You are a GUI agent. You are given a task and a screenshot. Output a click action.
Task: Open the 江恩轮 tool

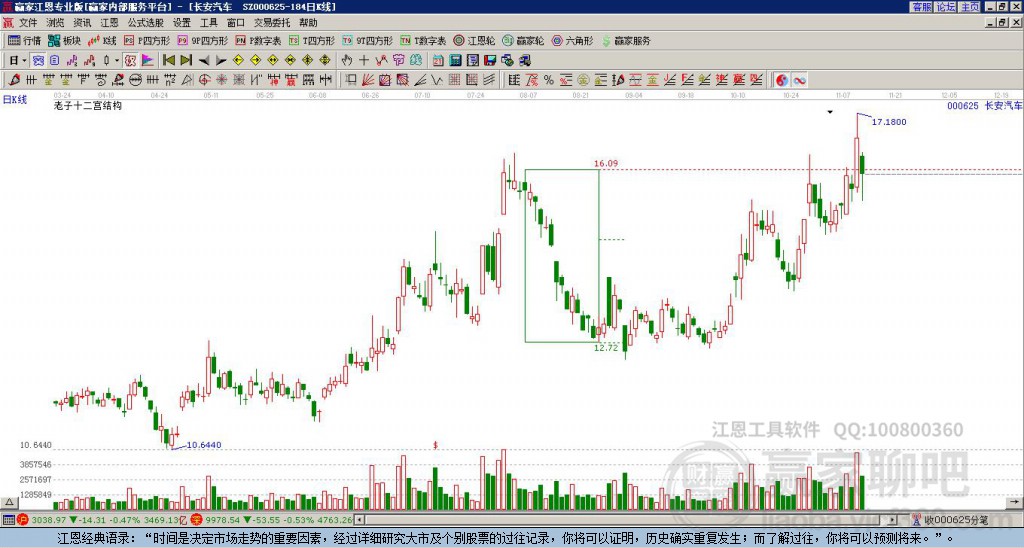(474, 40)
